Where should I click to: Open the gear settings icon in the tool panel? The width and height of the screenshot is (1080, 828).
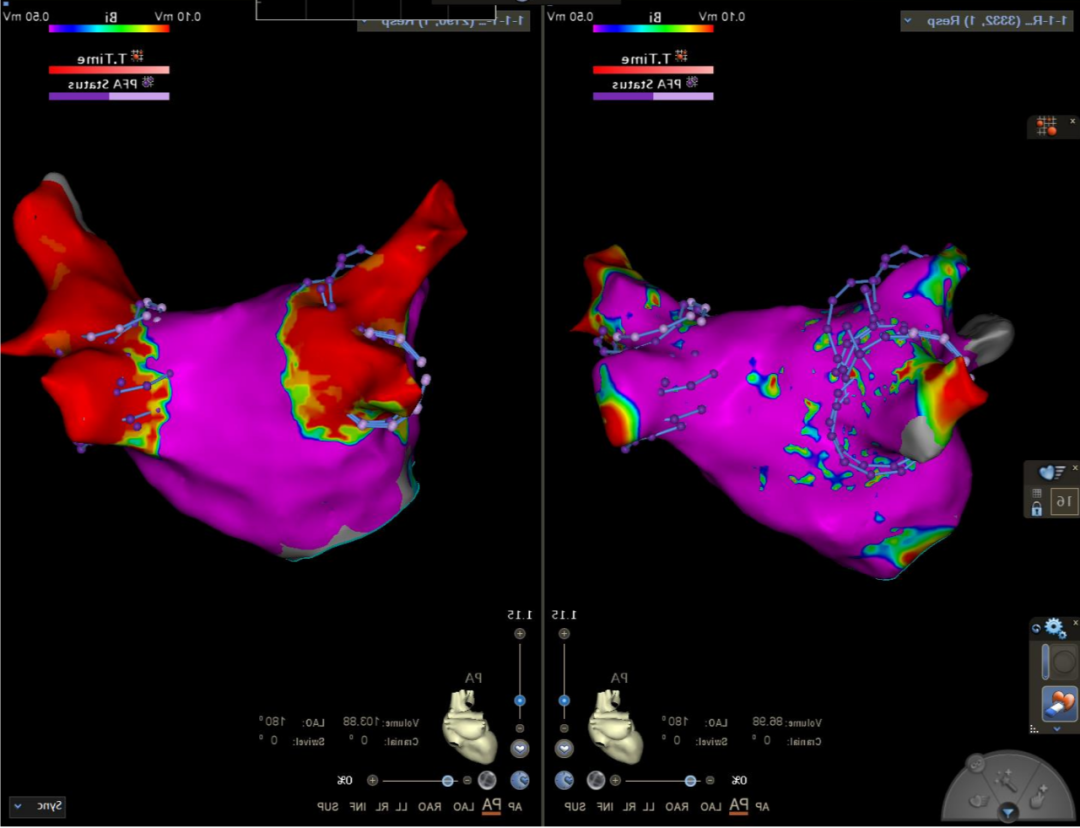pyautogui.click(x=1054, y=629)
